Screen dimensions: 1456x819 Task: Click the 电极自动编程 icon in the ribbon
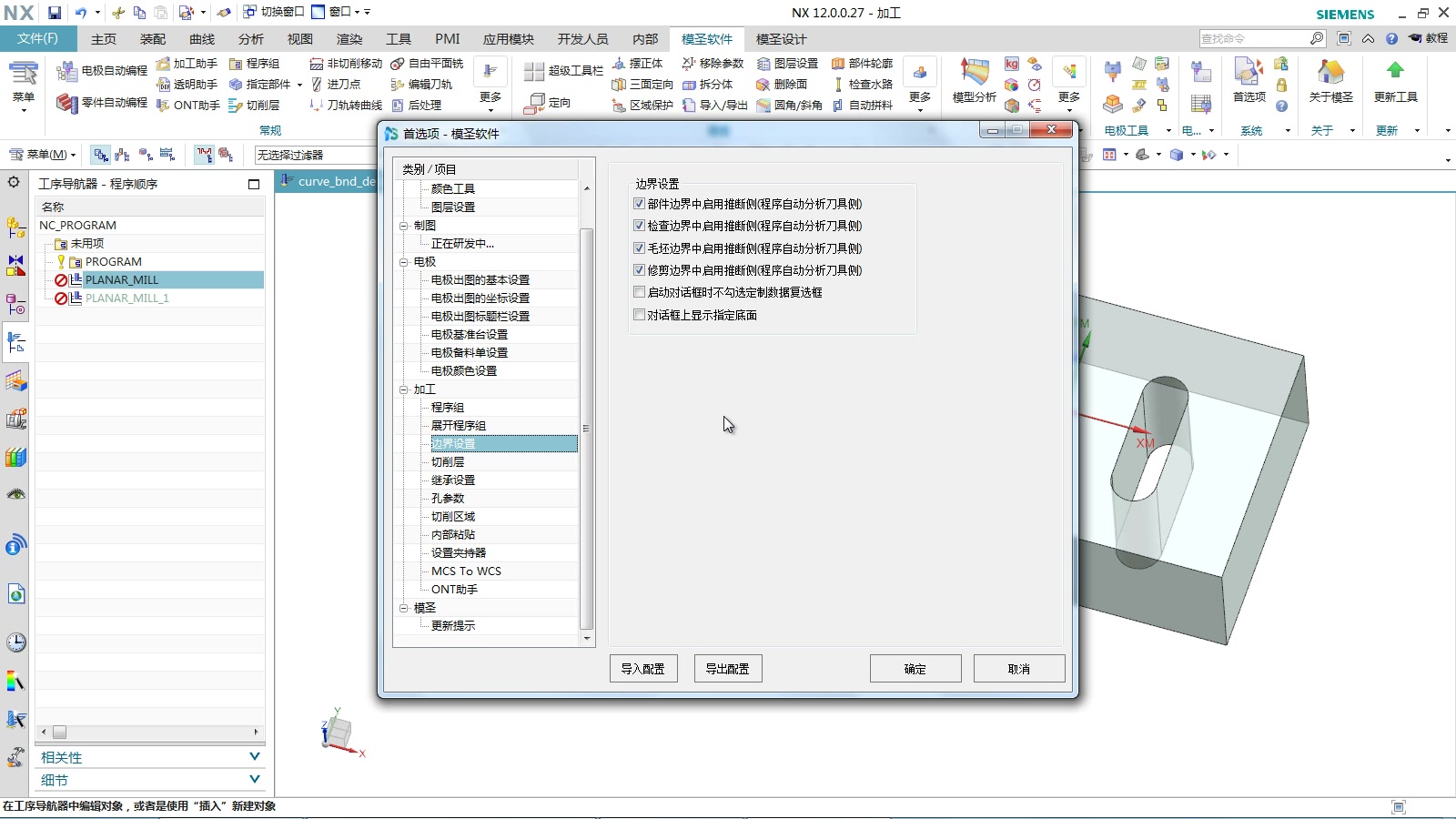pos(66,71)
